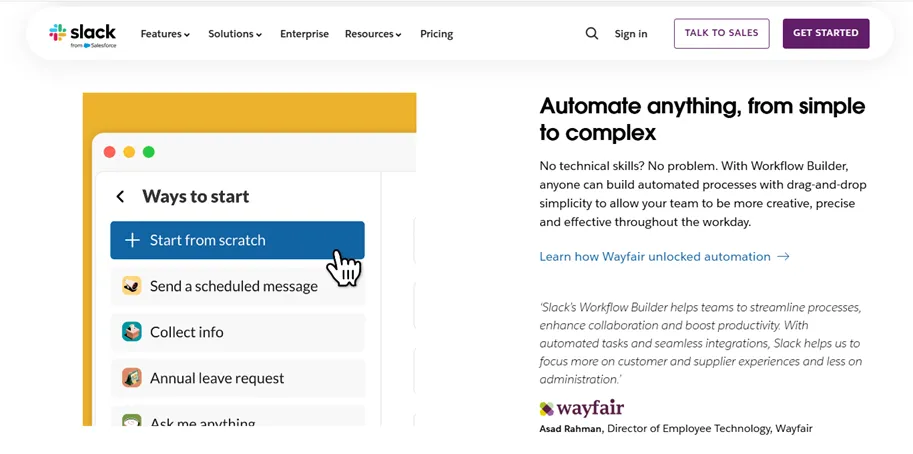Click the back chevron beside Ways to start
This screenshot has height=454, width=913.
(121, 197)
